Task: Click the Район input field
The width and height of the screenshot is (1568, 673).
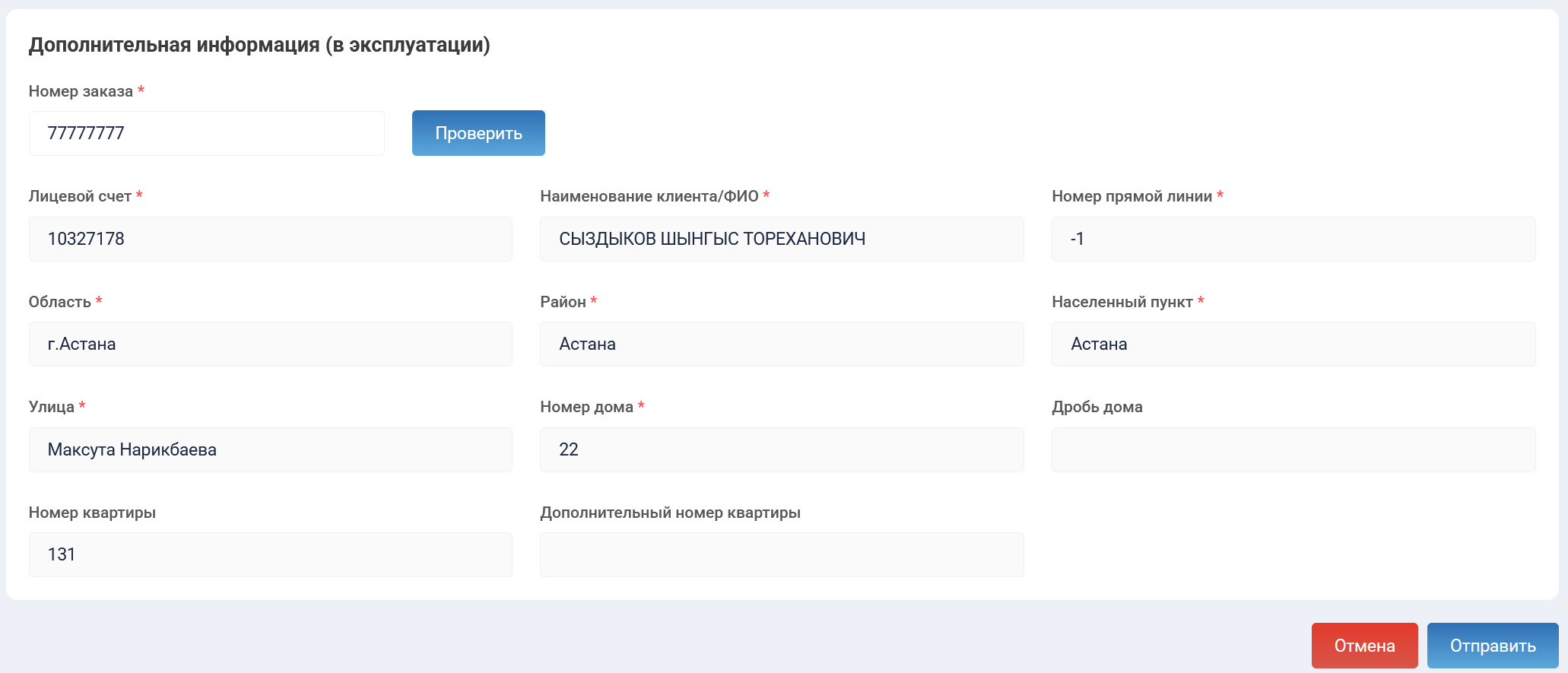Action: click(x=781, y=344)
